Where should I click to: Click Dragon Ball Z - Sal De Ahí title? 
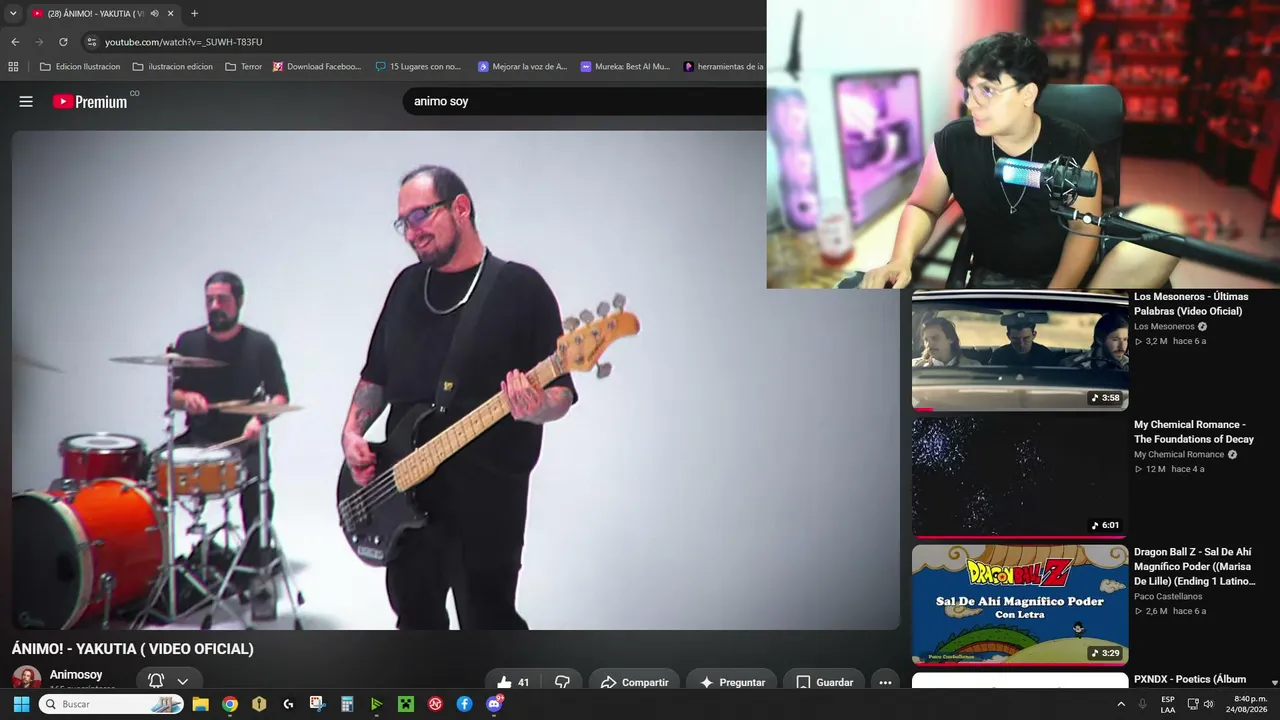(x=1194, y=566)
